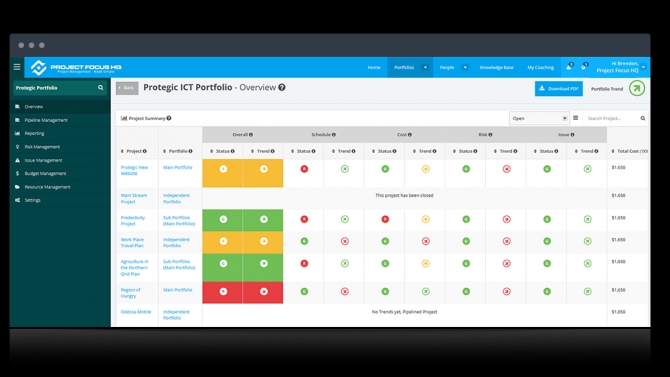Open the notifications bell icon
This screenshot has width=670, height=377.
pos(569,67)
